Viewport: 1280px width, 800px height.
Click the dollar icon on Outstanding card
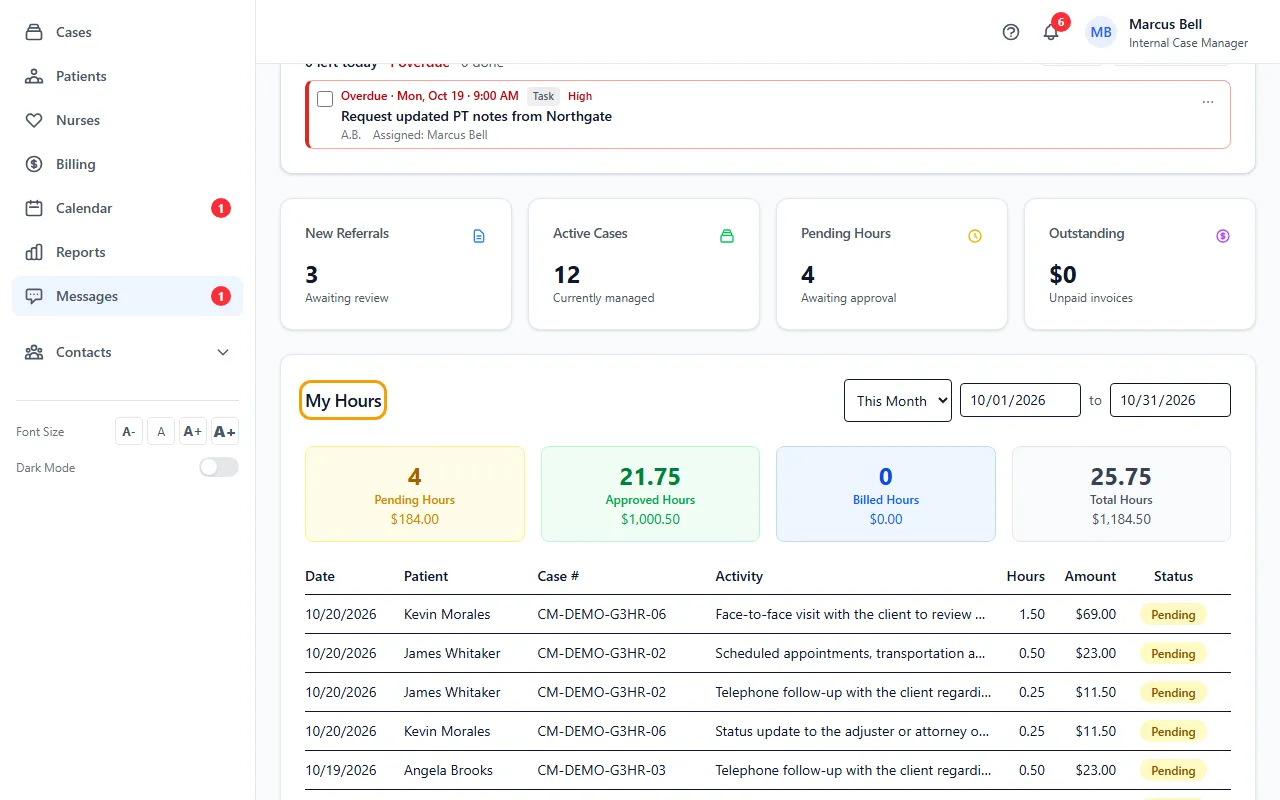click(x=1223, y=236)
